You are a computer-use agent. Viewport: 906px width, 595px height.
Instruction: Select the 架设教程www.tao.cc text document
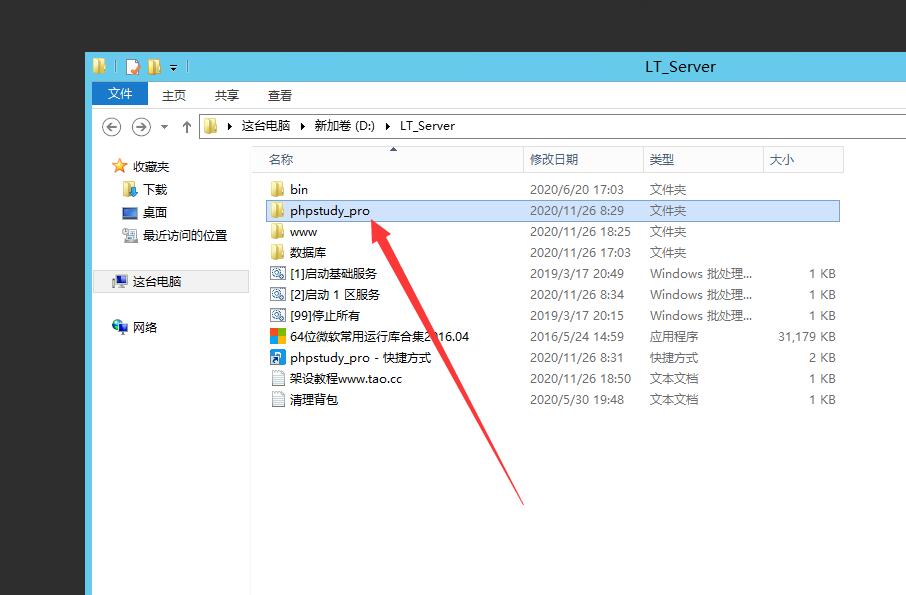tap(345, 378)
